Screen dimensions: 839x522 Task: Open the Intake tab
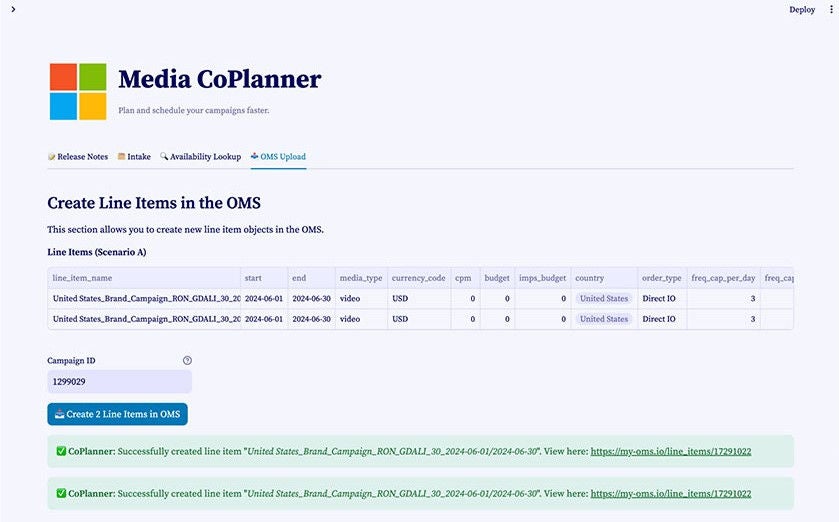coord(134,157)
